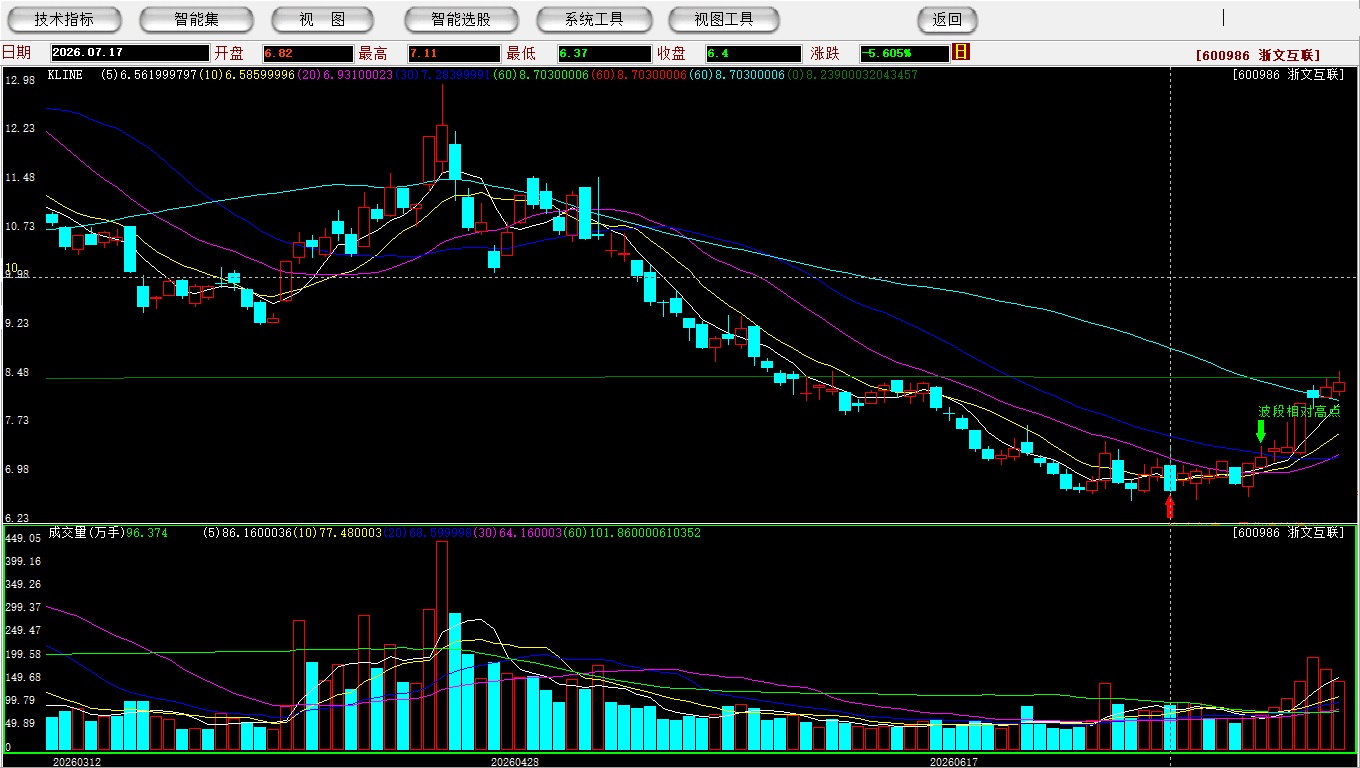The height and width of the screenshot is (768, 1360).
Task: Click the 系统工具 button
Action: point(594,20)
